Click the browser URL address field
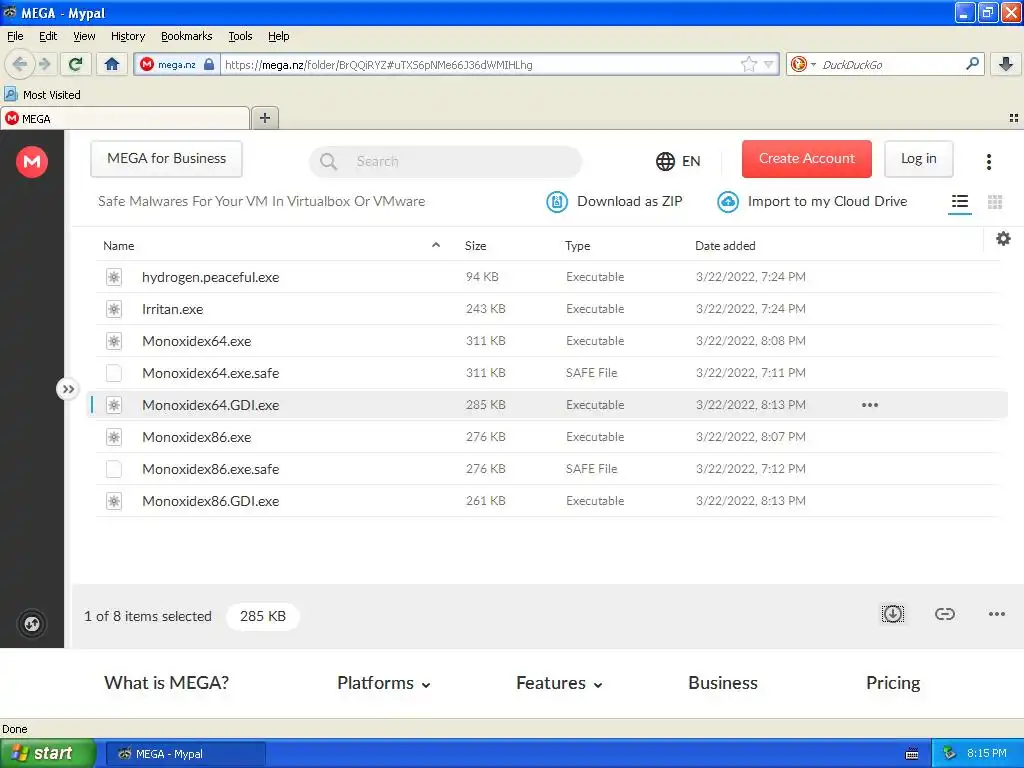This screenshot has height=768, width=1024. [480, 64]
